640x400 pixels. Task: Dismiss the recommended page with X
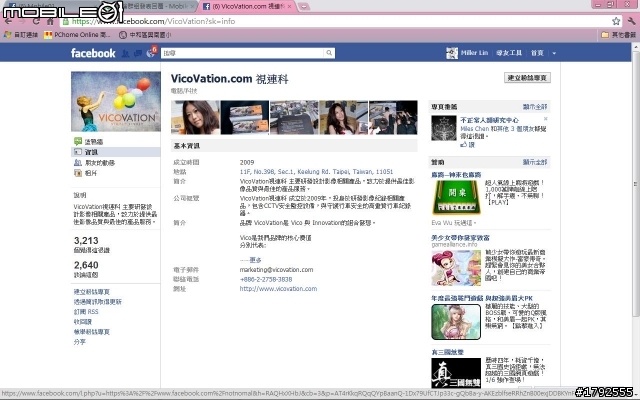(x=546, y=119)
